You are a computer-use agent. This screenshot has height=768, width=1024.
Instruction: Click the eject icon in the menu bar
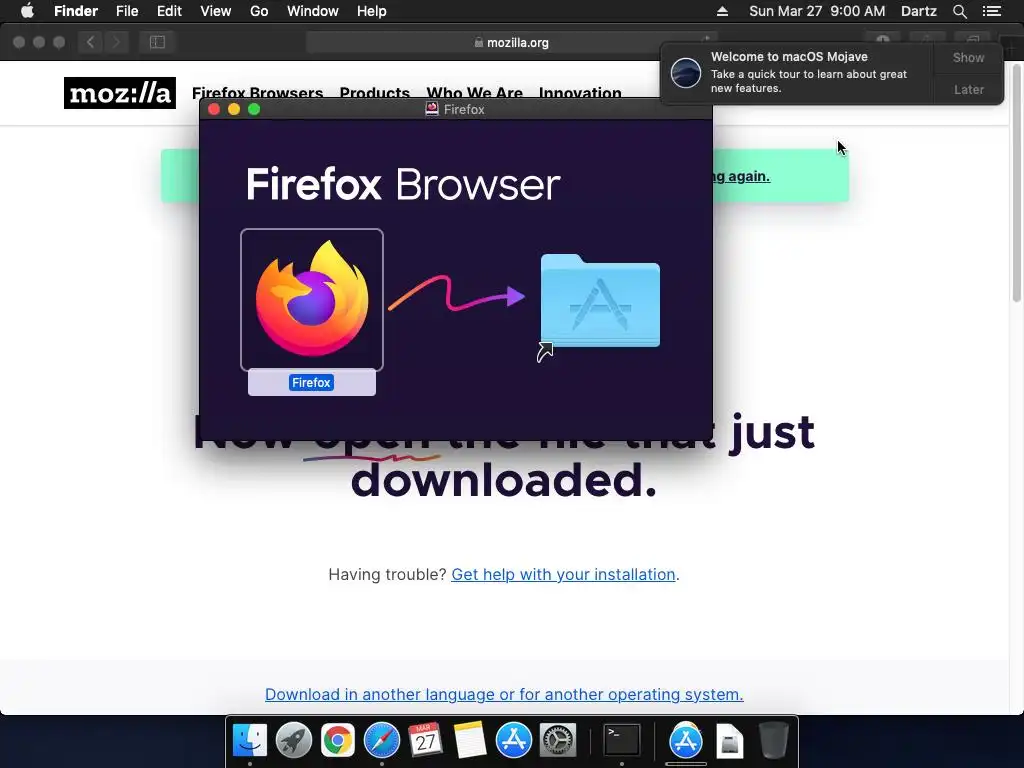(x=722, y=11)
